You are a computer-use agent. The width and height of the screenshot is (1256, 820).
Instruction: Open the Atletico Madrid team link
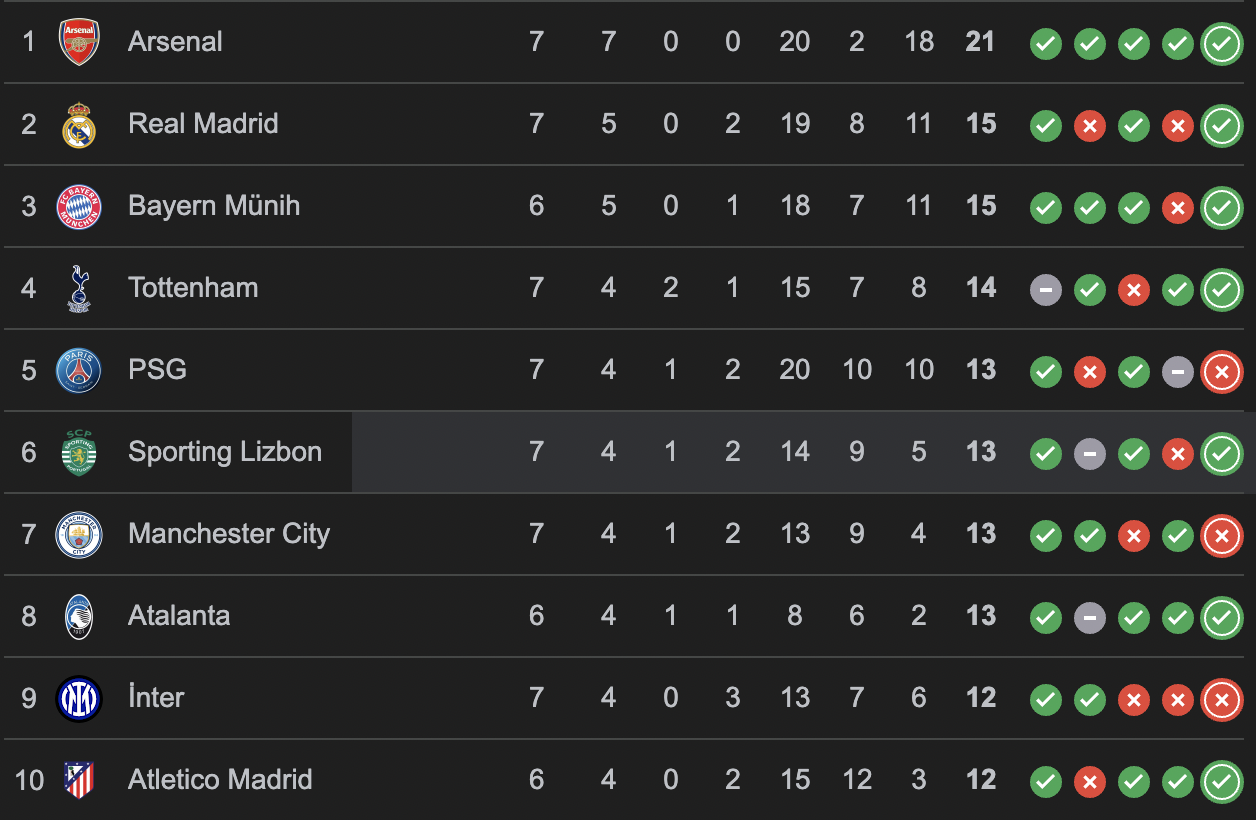(220, 780)
